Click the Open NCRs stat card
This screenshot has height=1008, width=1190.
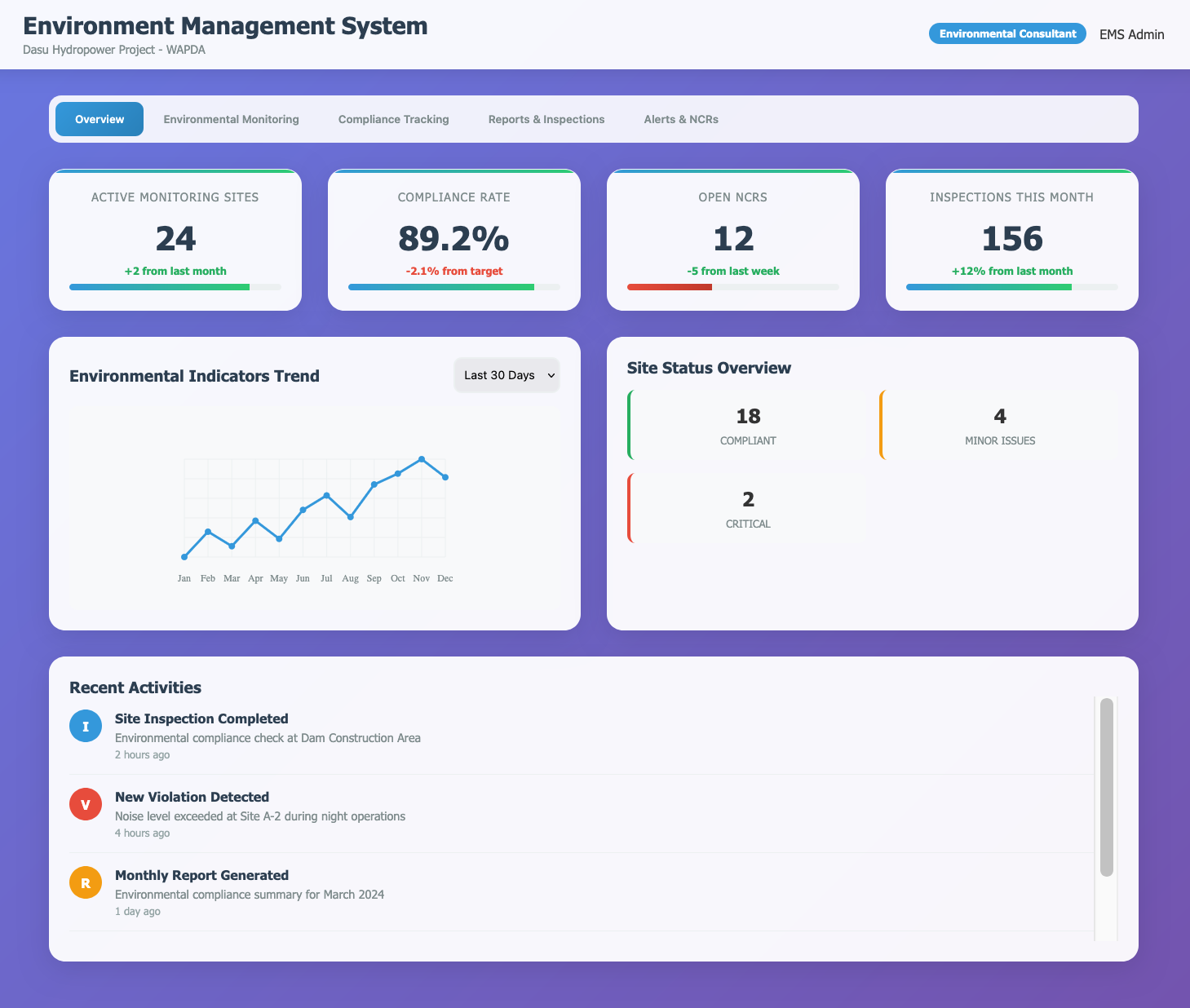[x=732, y=239]
